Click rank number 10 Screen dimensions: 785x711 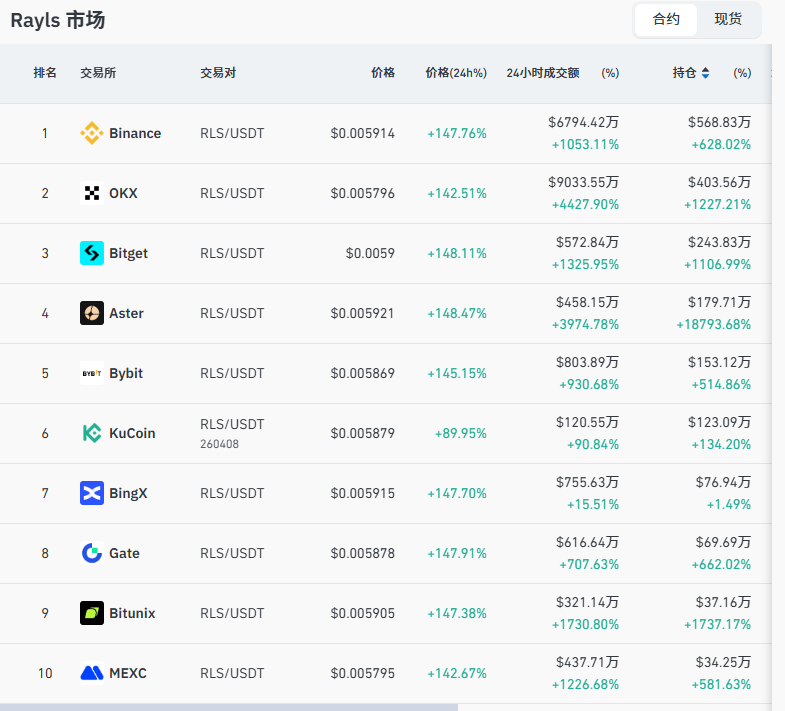[x=45, y=673]
